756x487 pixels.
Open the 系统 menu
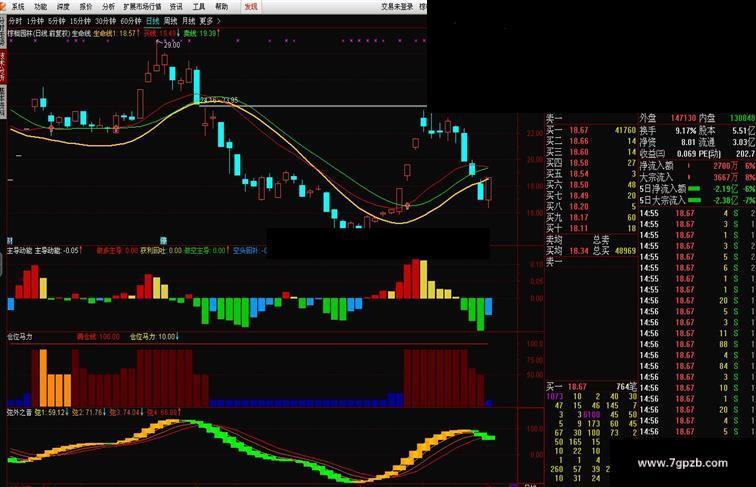tap(17, 7)
